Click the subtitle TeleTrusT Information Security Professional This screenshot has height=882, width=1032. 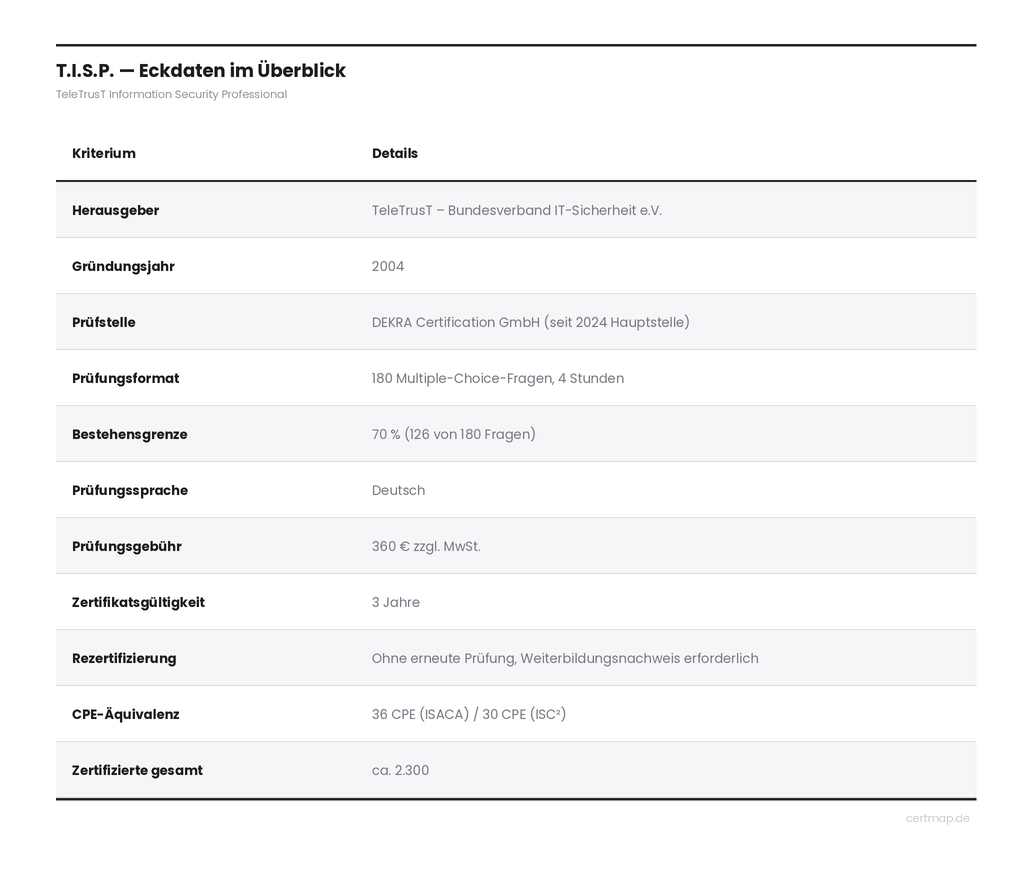coord(171,94)
